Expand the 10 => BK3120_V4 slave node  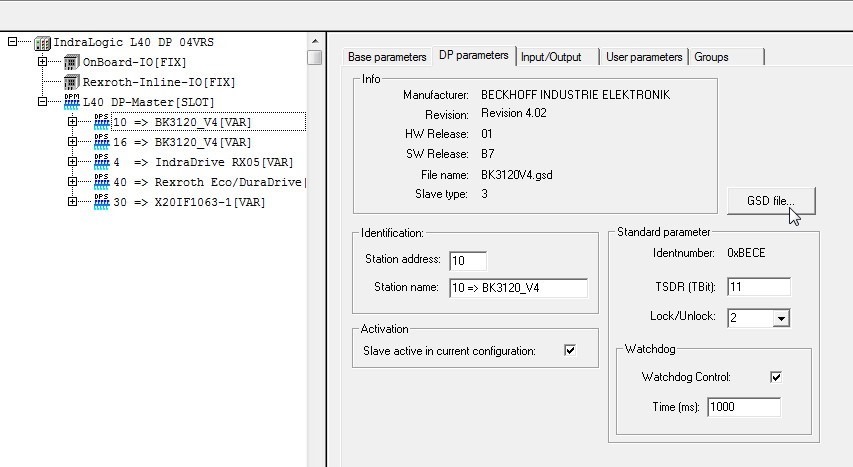tap(73, 122)
